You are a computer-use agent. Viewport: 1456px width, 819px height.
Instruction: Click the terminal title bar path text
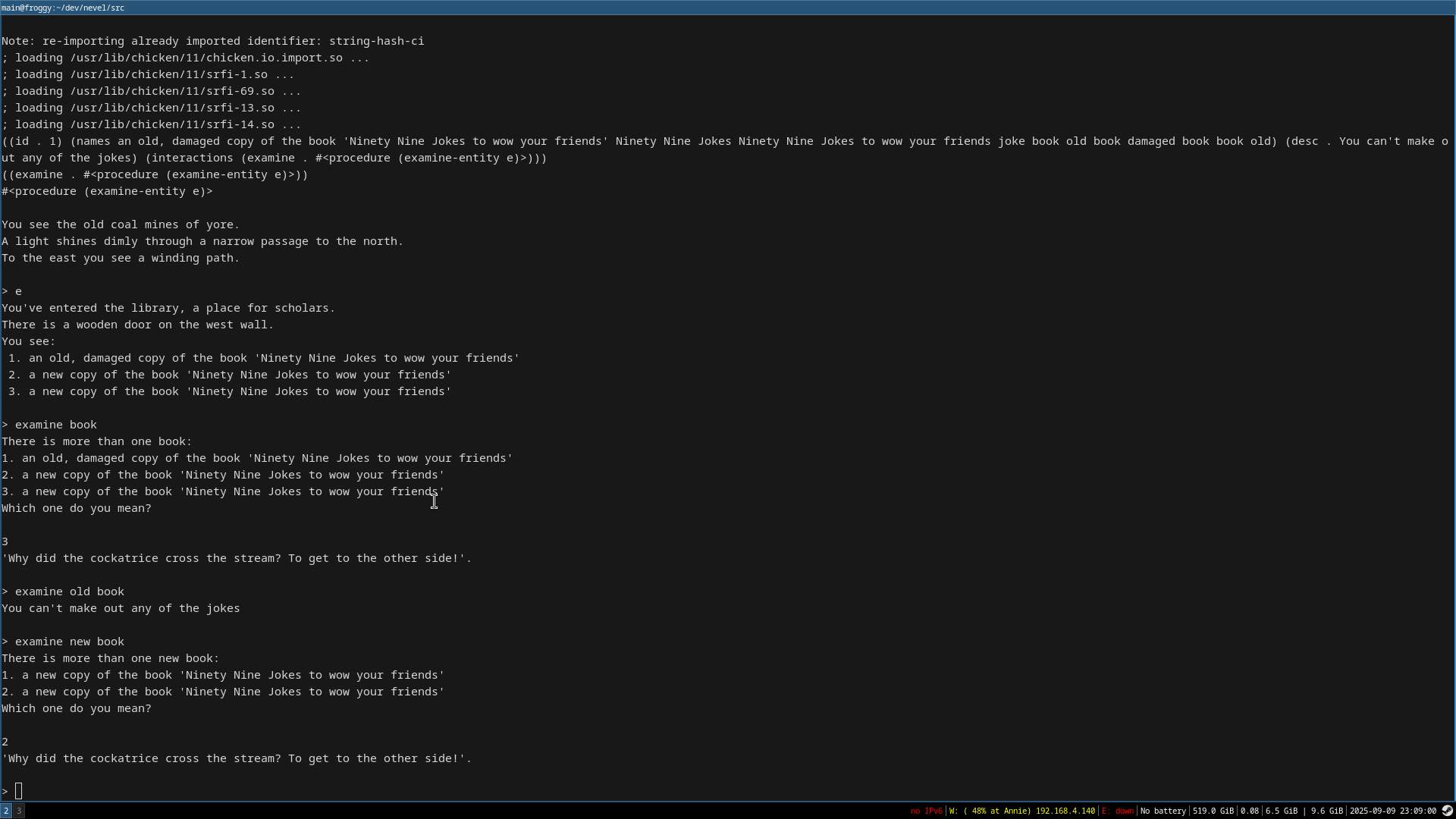(63, 8)
